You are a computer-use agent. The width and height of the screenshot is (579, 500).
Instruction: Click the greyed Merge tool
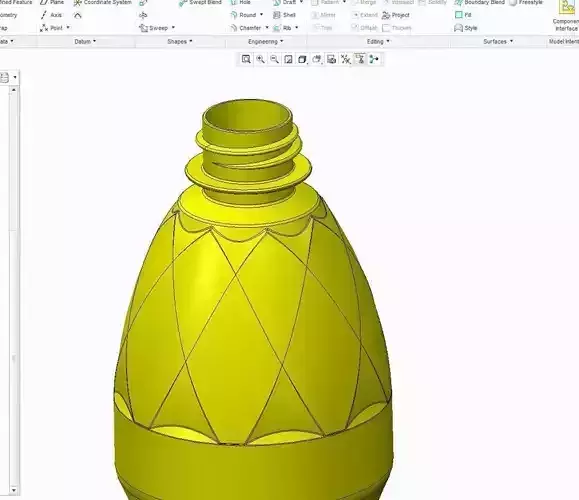(364, 2)
